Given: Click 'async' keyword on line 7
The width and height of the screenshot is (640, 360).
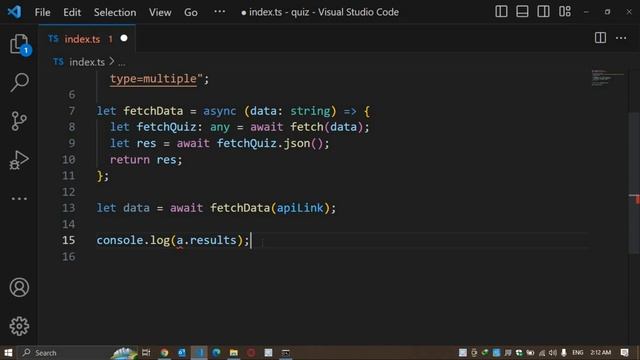Looking at the screenshot, I should pos(220,111).
